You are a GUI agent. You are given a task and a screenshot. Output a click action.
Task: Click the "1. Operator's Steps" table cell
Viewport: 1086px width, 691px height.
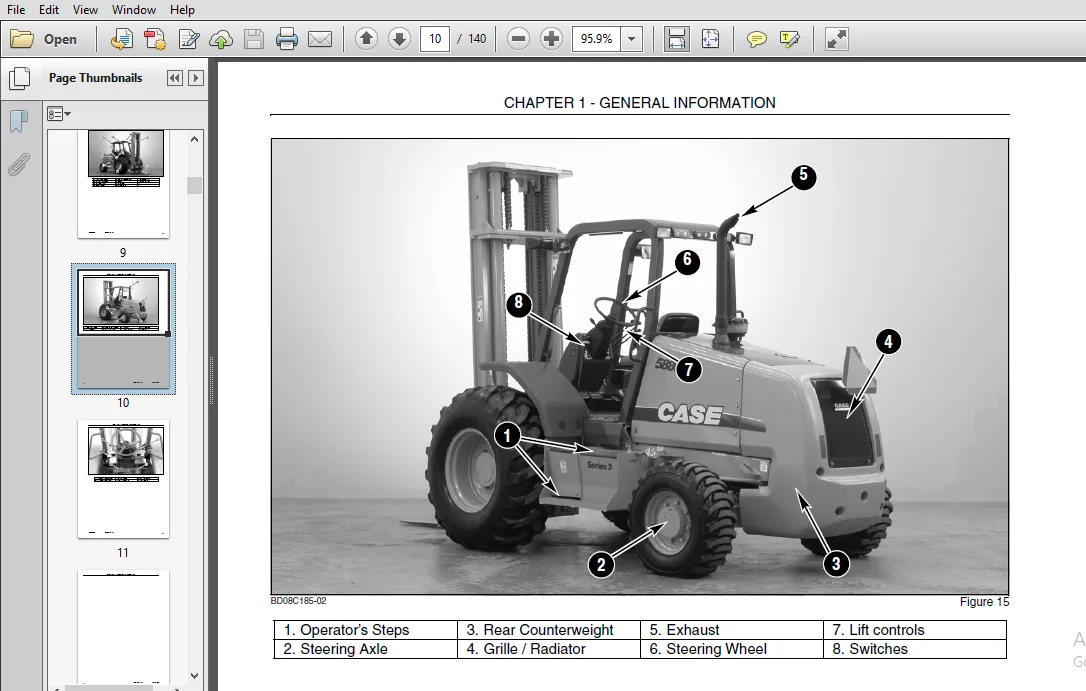tap(365, 630)
